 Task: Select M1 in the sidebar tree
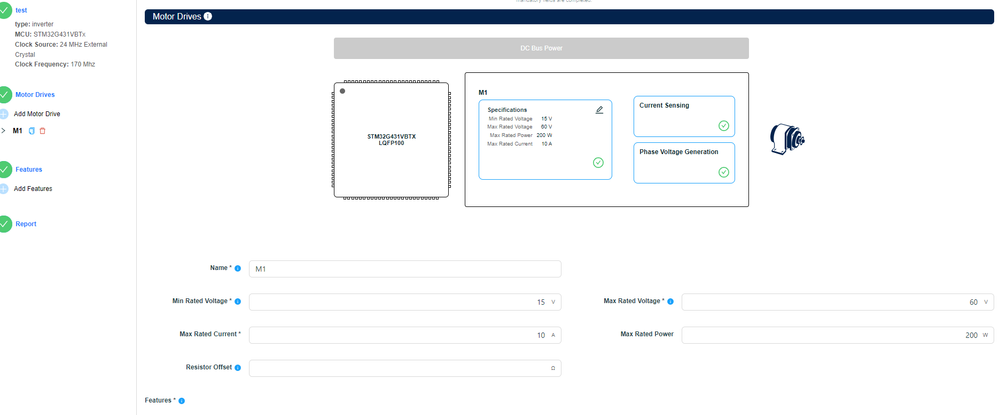click(x=17, y=131)
